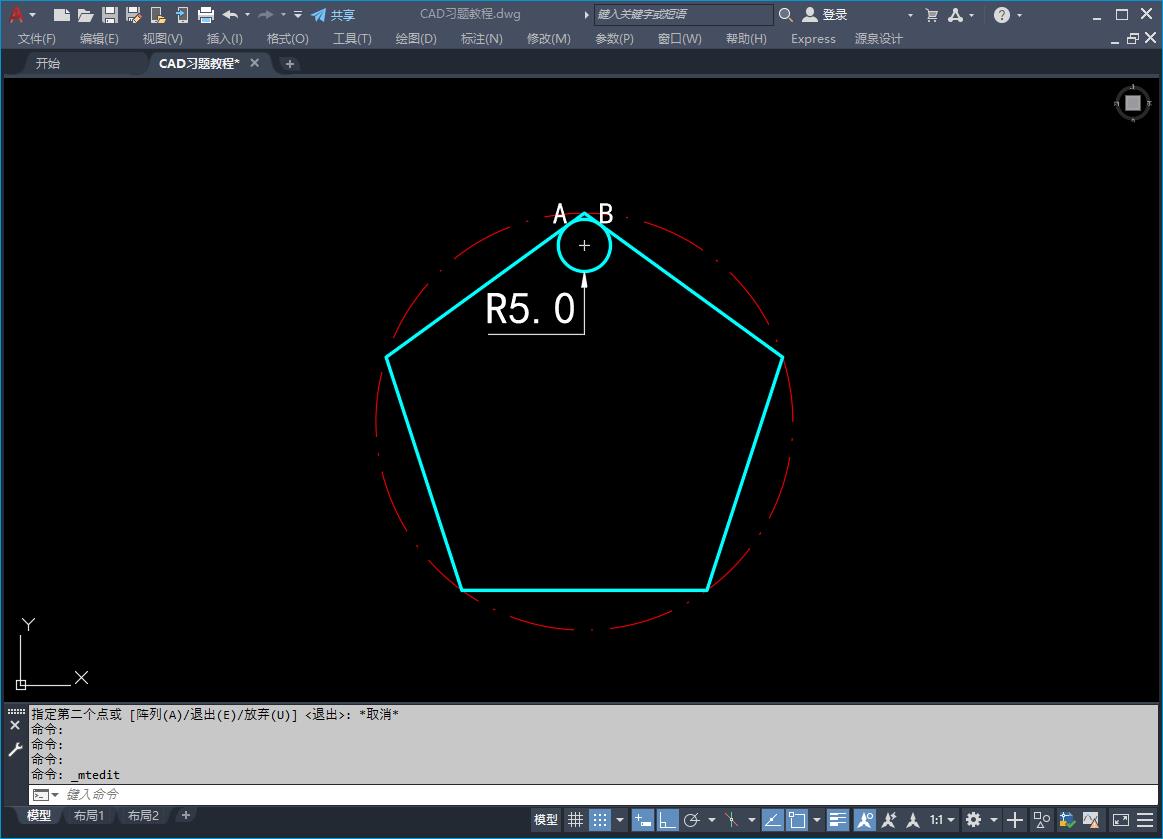Open annotation scale 1:1 dropdown

pos(942,820)
